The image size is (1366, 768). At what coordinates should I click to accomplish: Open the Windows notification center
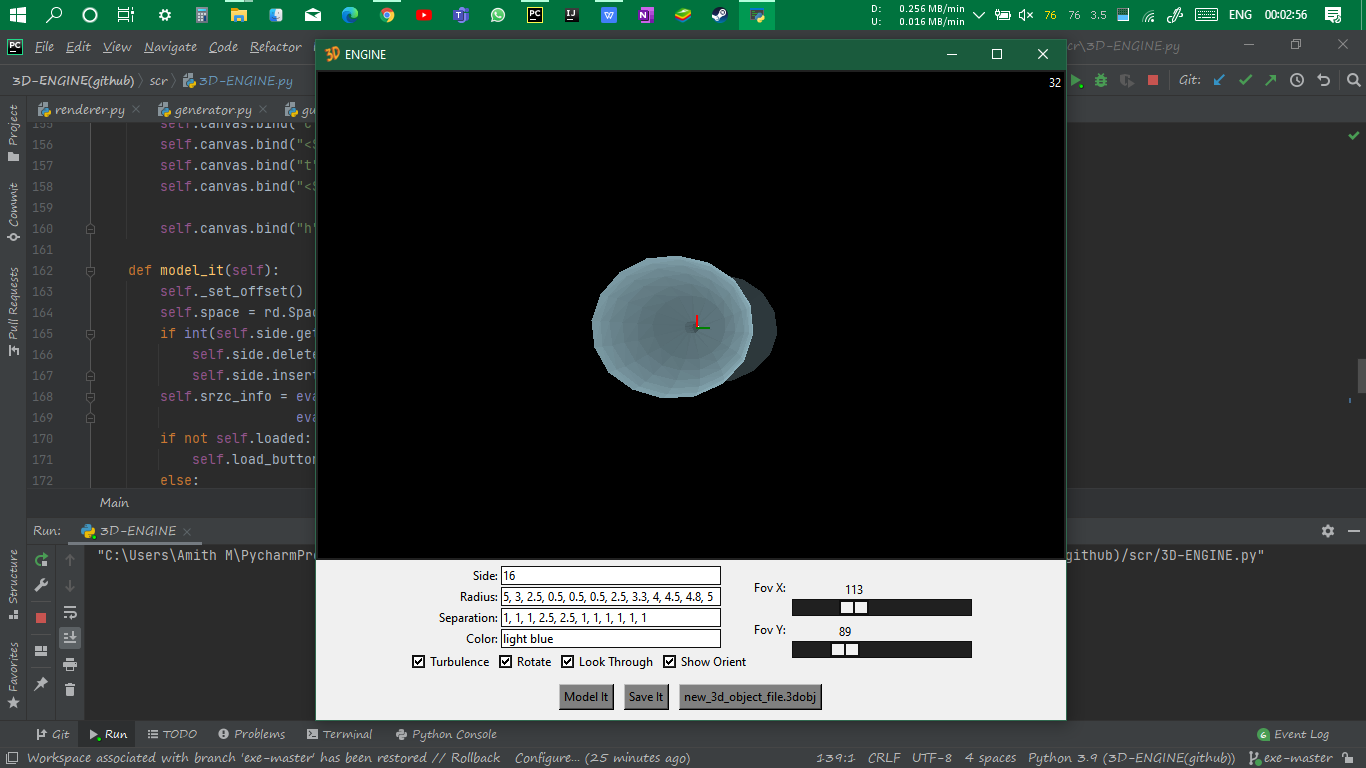pos(1333,15)
